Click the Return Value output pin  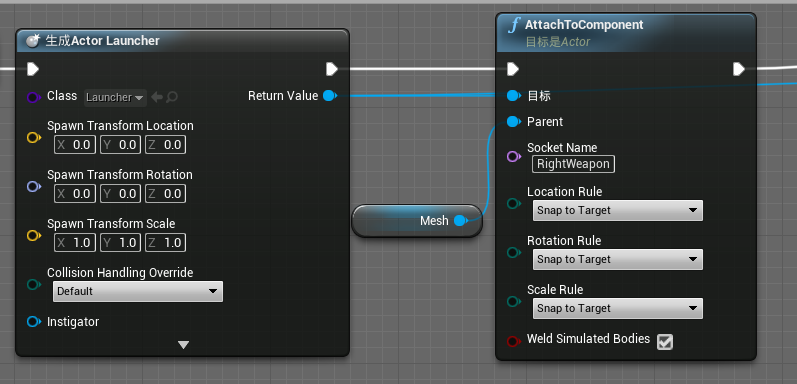click(x=330, y=96)
